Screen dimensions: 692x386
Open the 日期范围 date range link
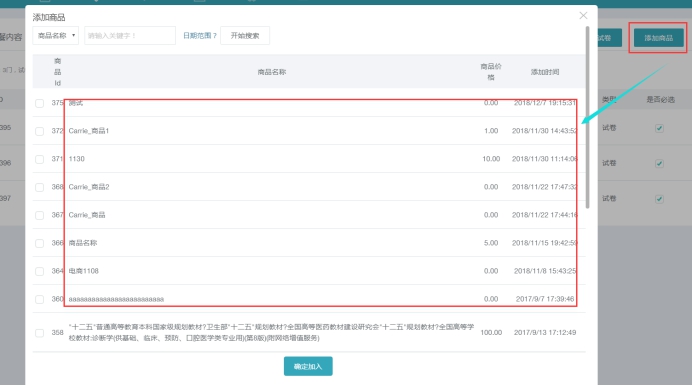tap(199, 36)
